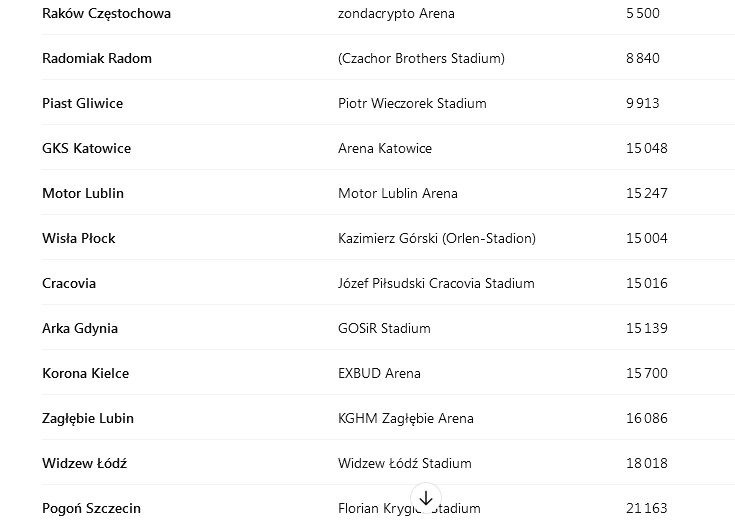Select the Widzew Łódź team name
Image resolution: width=735 pixels, height=528 pixels.
click(x=84, y=463)
